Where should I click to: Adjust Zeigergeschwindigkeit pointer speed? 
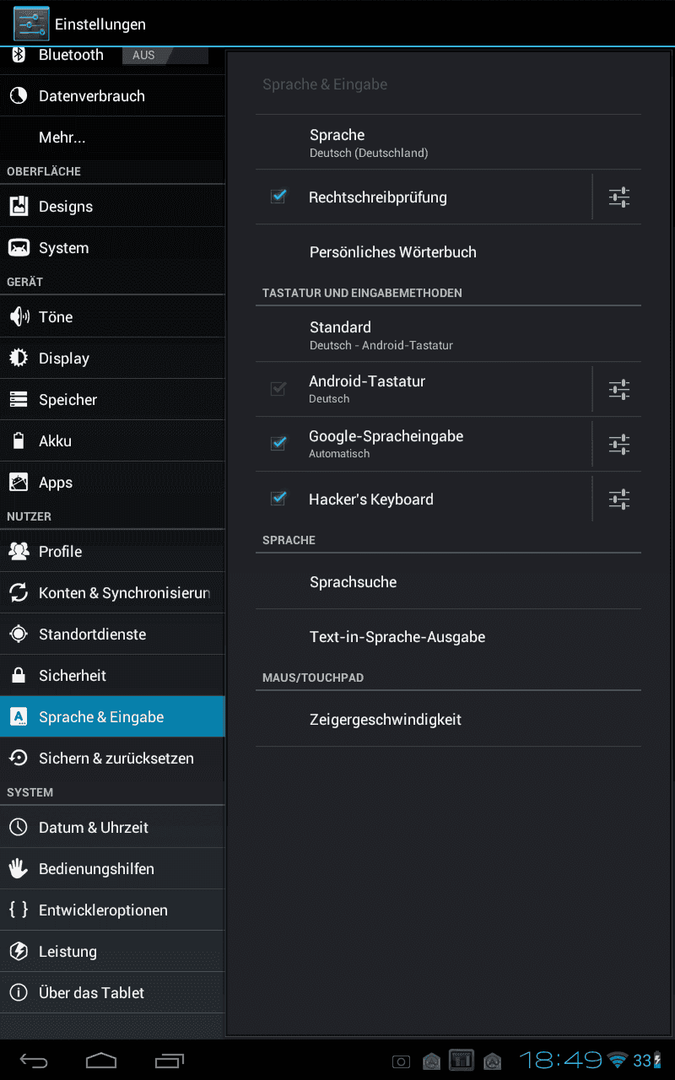[x=448, y=719]
